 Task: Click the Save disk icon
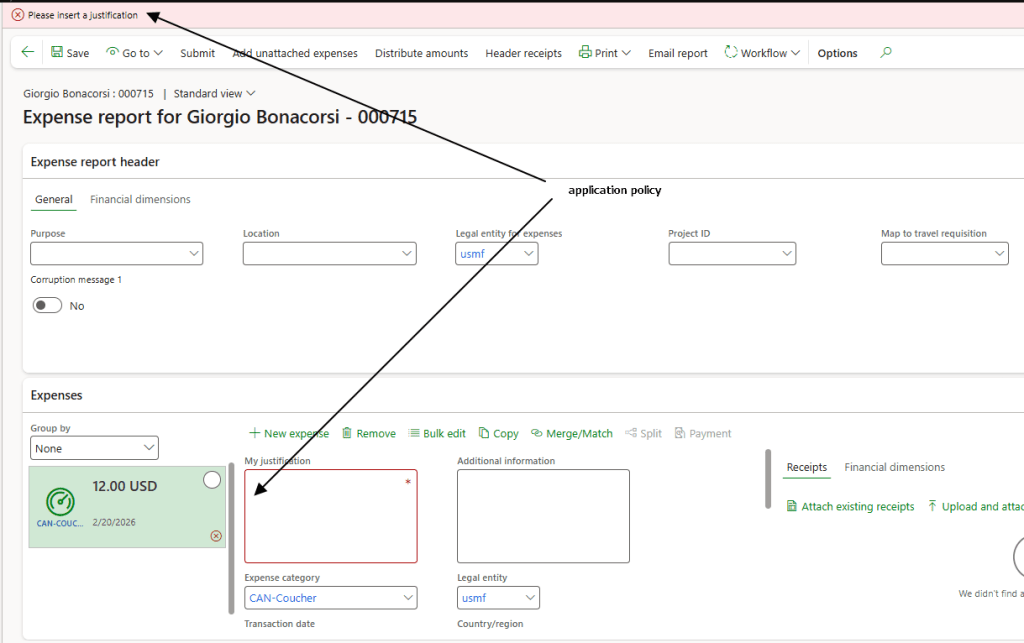57,53
